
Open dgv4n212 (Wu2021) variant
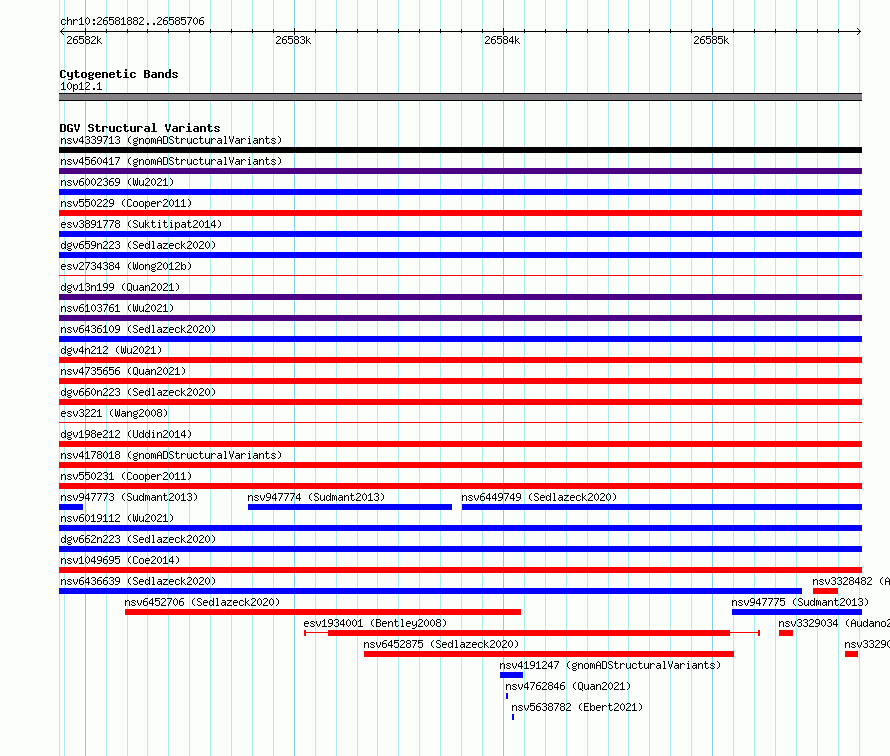tap(111, 350)
